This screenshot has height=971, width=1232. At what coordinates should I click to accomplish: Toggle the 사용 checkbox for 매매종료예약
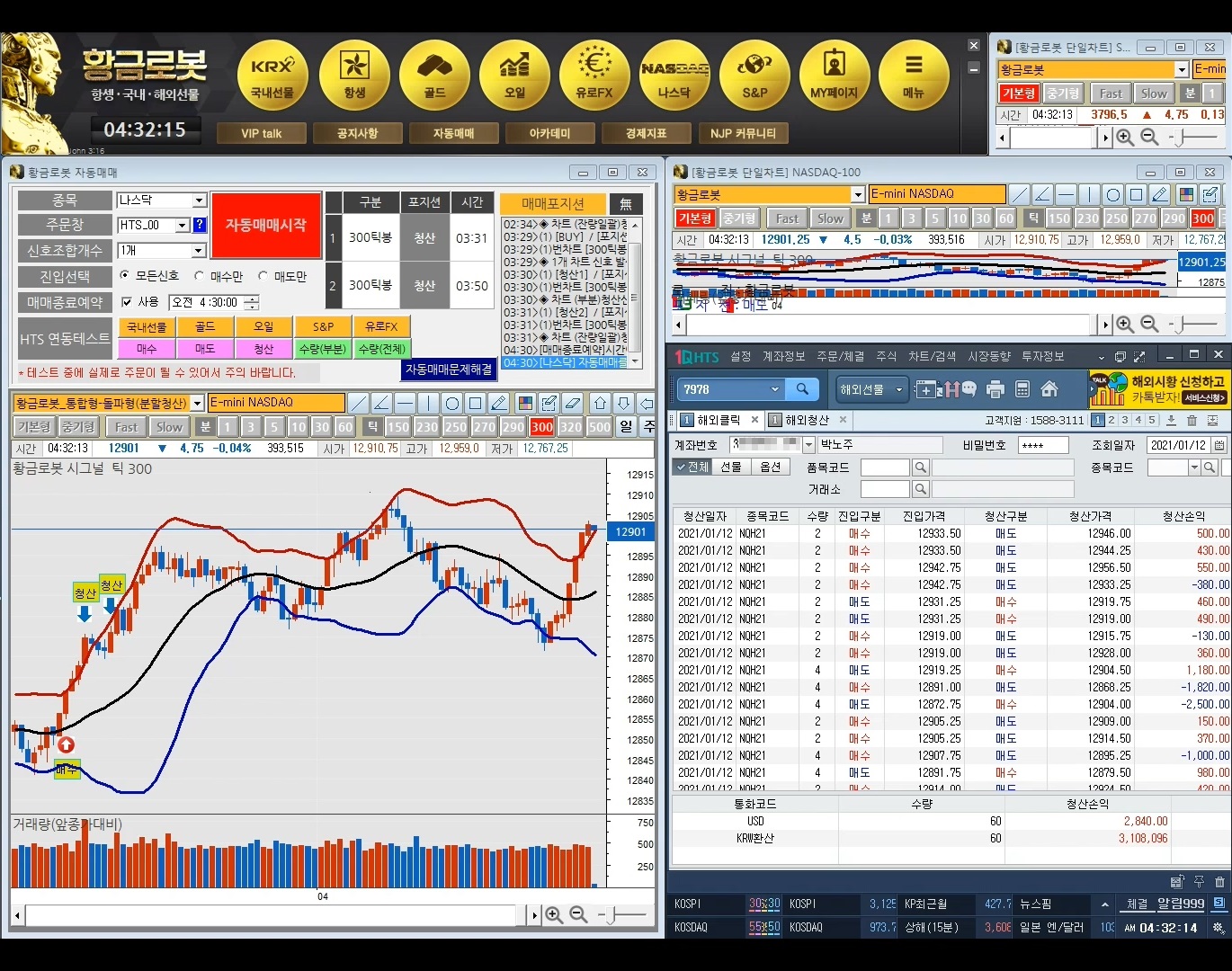(x=127, y=302)
